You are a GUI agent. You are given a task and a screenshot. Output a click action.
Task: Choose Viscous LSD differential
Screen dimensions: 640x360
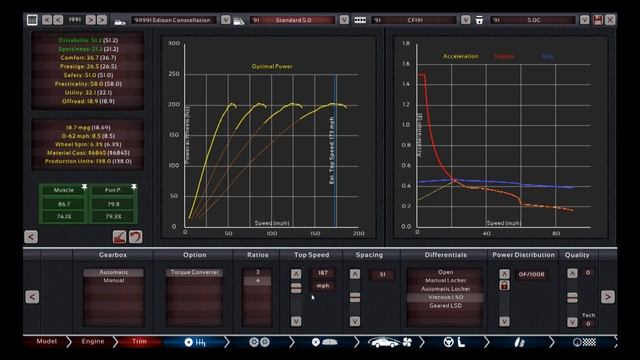(445, 297)
